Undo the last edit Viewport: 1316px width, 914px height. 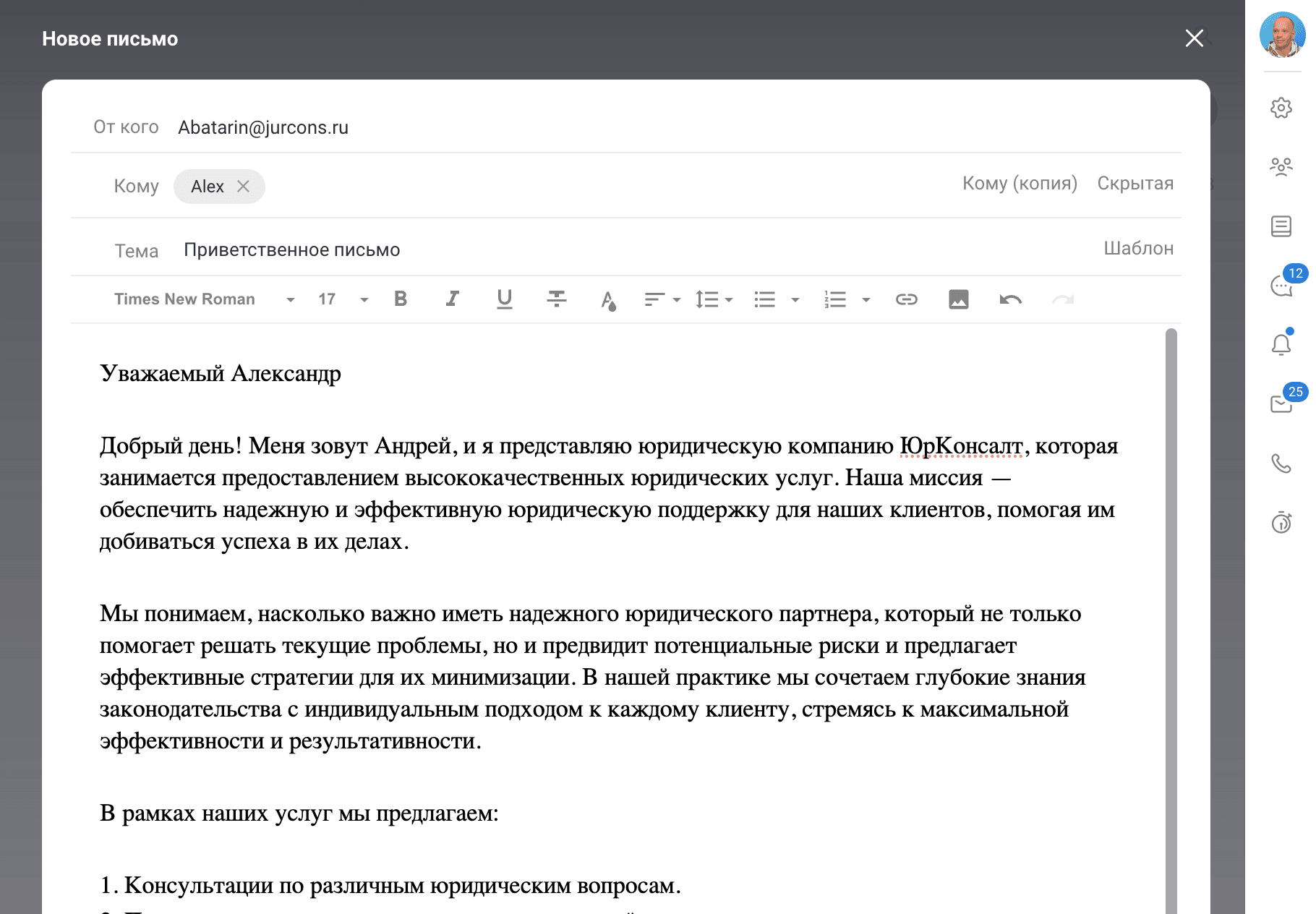click(1011, 299)
